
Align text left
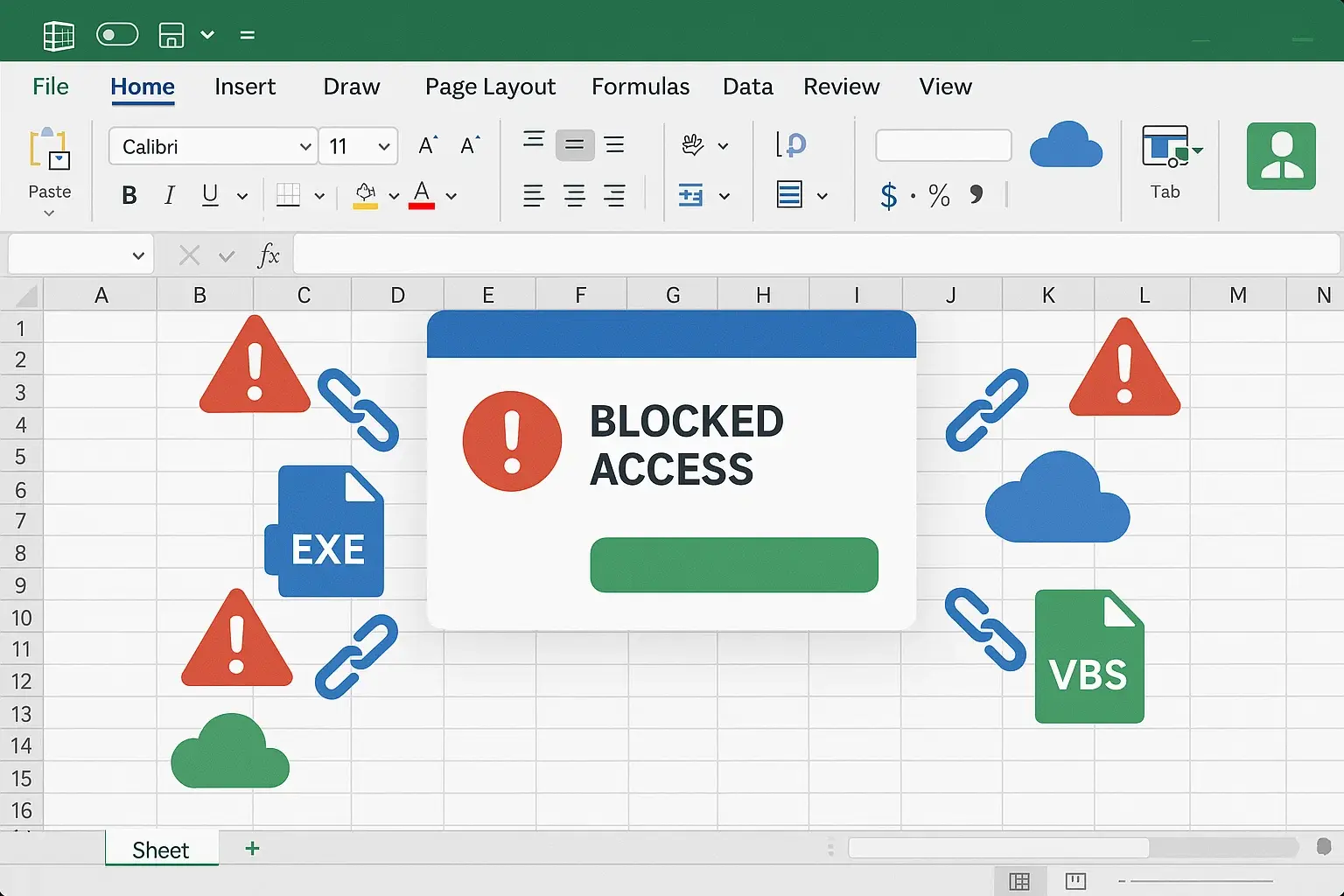pyautogui.click(x=534, y=196)
